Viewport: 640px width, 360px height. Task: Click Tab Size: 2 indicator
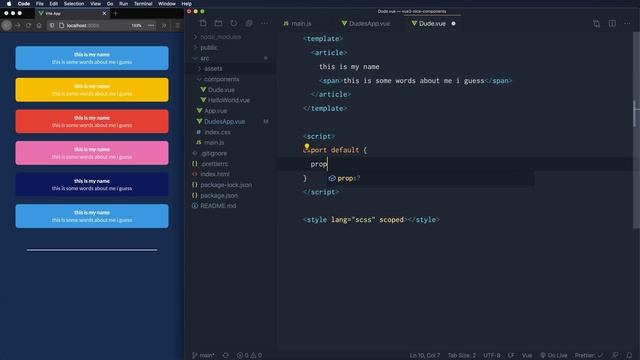[462, 356]
